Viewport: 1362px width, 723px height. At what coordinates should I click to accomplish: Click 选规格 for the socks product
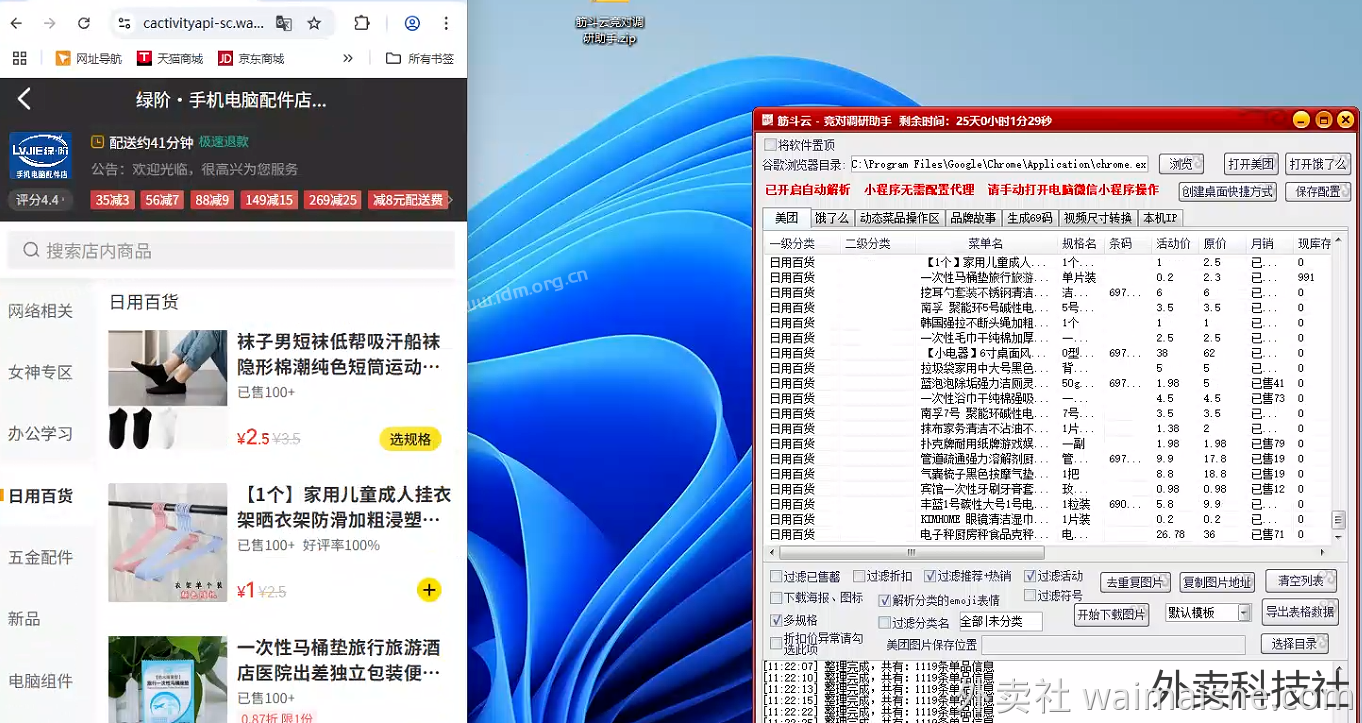410,438
